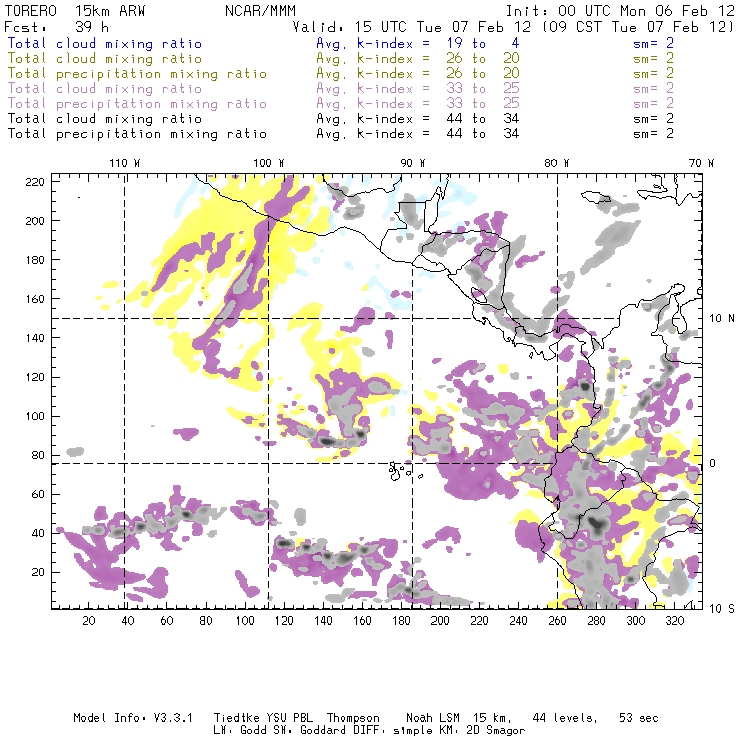Select the olive "Total precipitation mixing ratio" legend label

coord(137,74)
